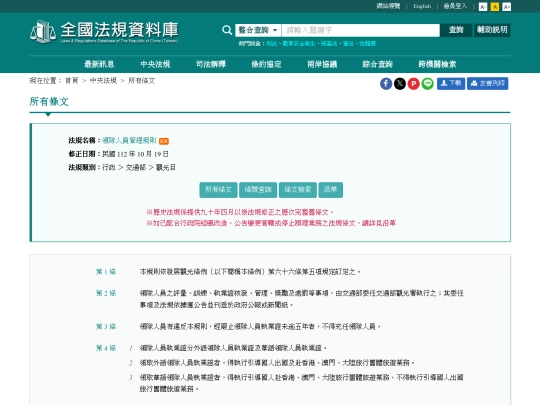The image size is (540, 405).
Task: Click popular keyword 性騷擾
Action: (x=367, y=44)
